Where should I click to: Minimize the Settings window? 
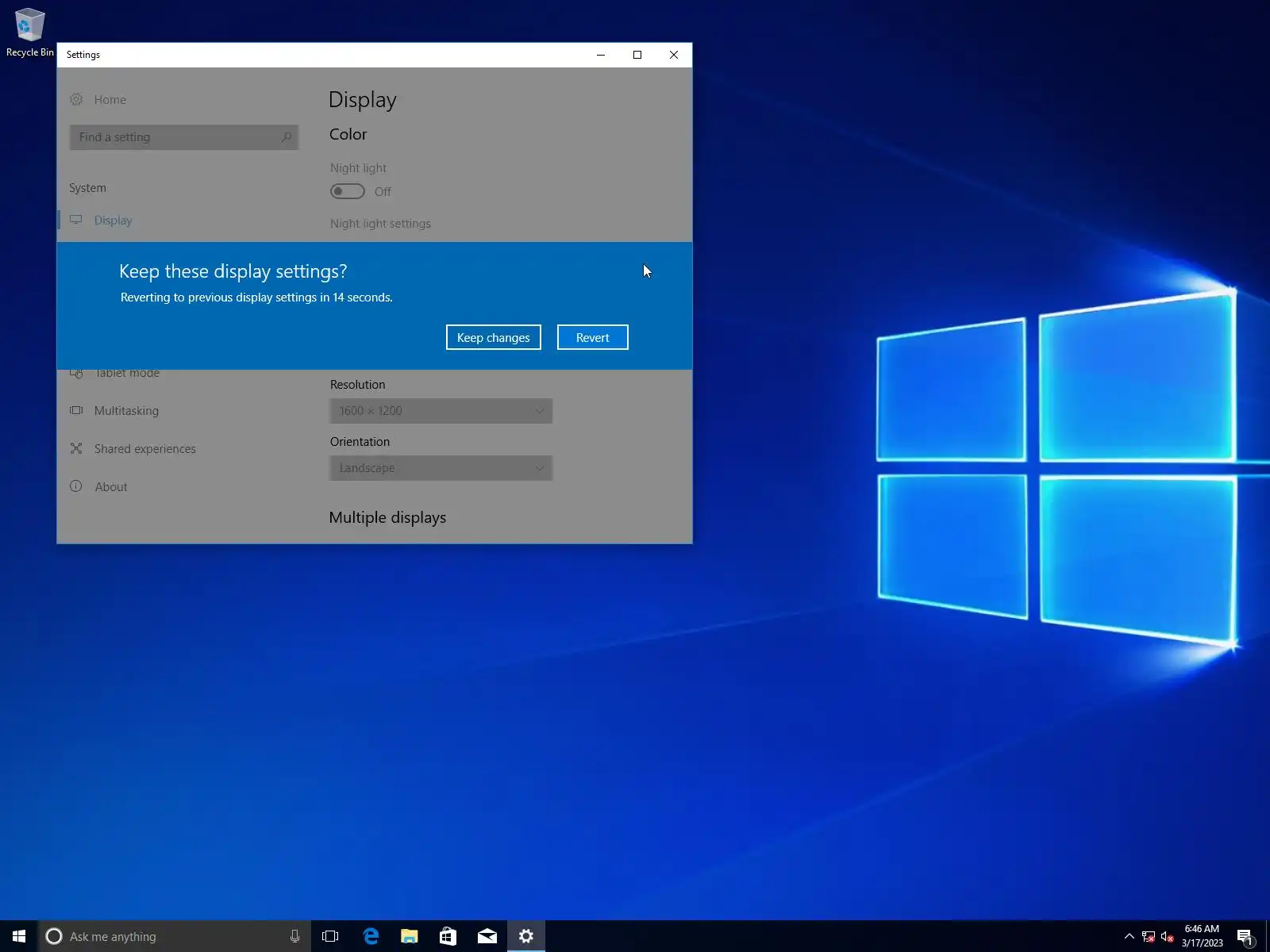(601, 55)
